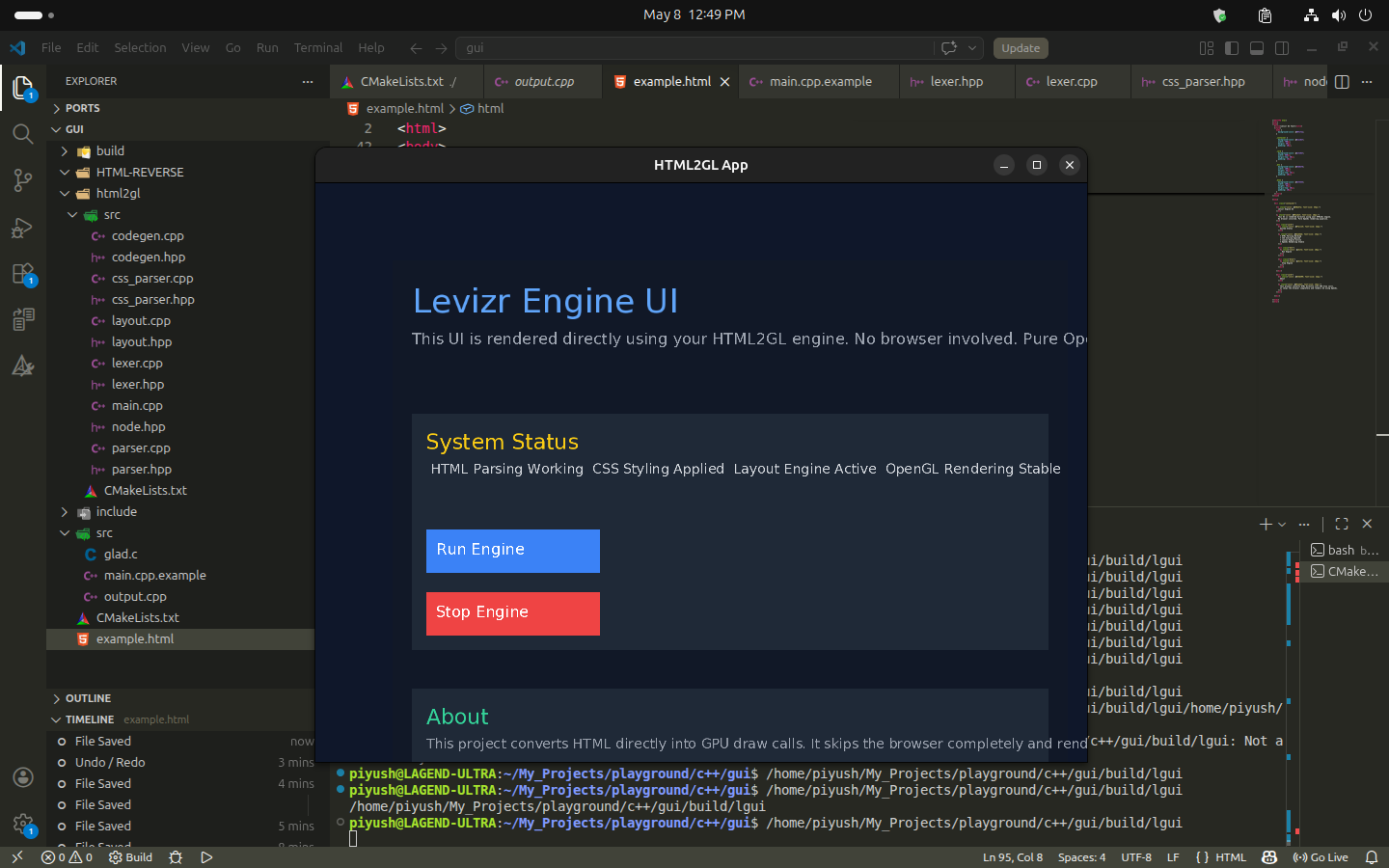Screen dimensions: 1389x868
Task: Close the example.html editor tab
Action: coord(725,82)
